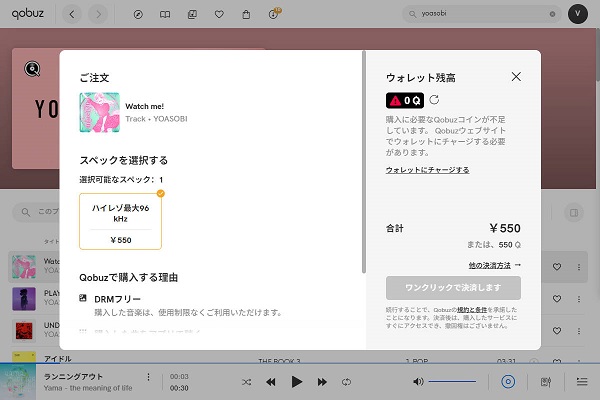Screen dimensions: 600x400
Task: Open the playlists icon in top bar
Action: tap(192, 15)
